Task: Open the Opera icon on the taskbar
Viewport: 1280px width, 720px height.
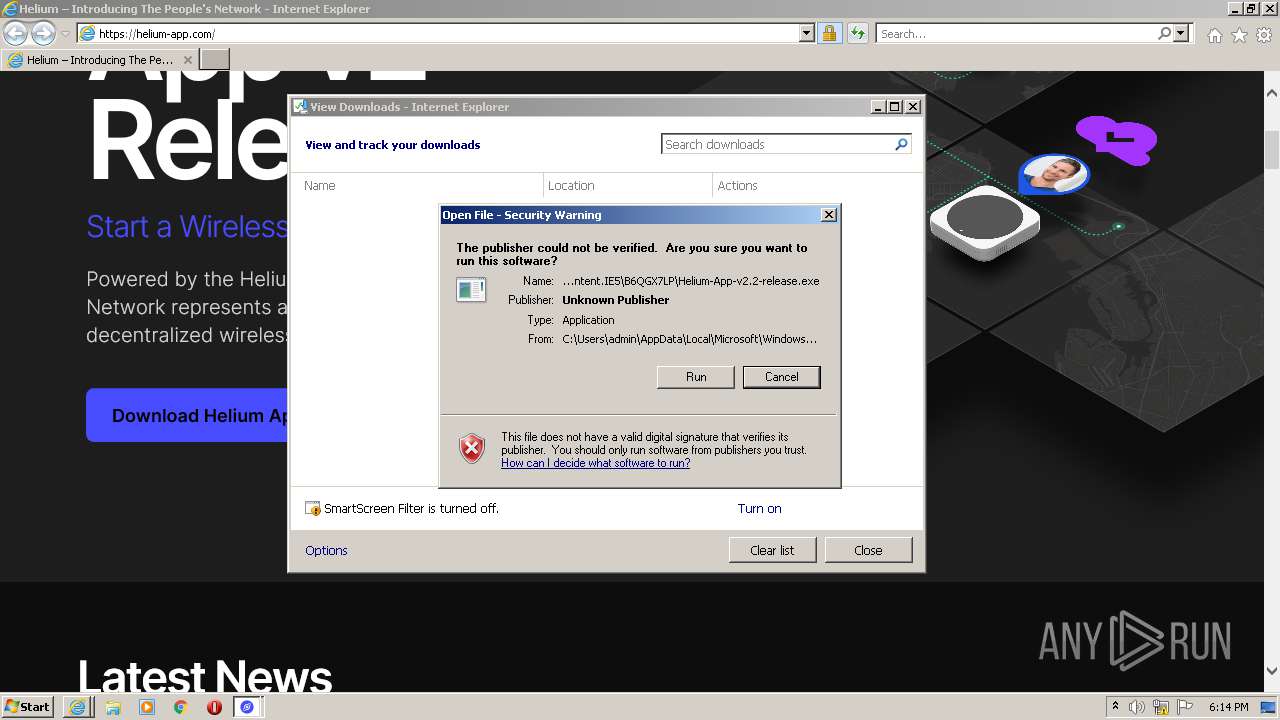Action: 214,707
